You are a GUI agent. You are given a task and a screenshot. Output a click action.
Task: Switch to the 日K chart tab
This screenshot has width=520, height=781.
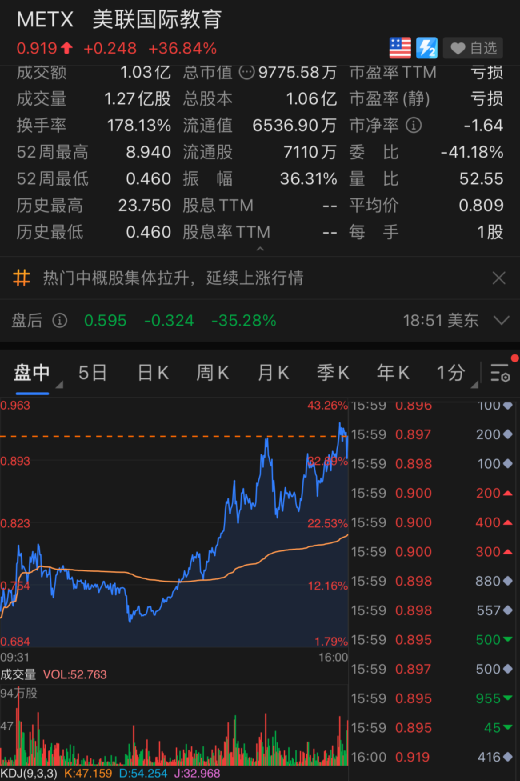pos(153,373)
